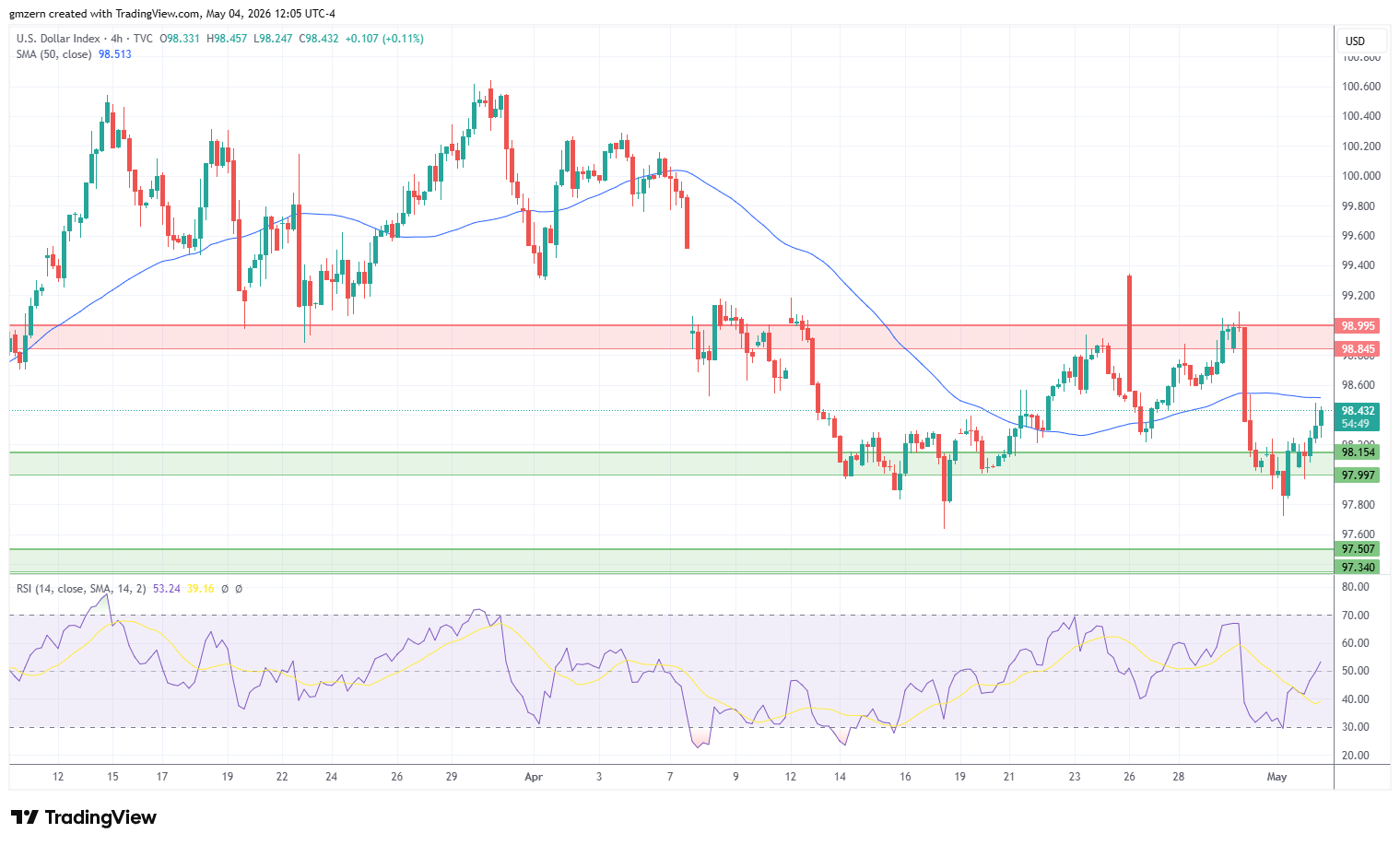Click the 70.00 RSI axis label
1400x845 pixels.
pos(1356,616)
